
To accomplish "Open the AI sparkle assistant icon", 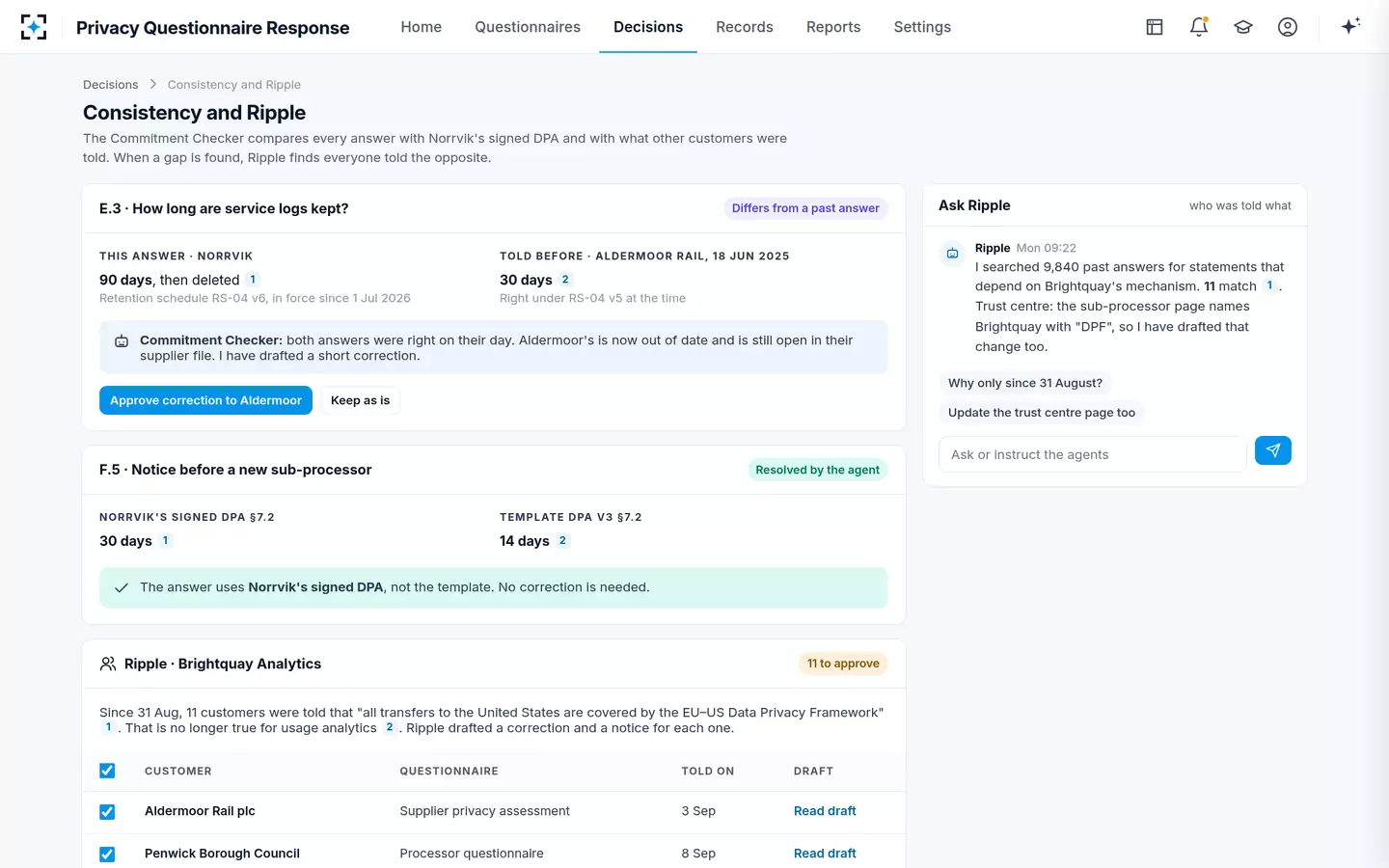I will pos(1350,26).
